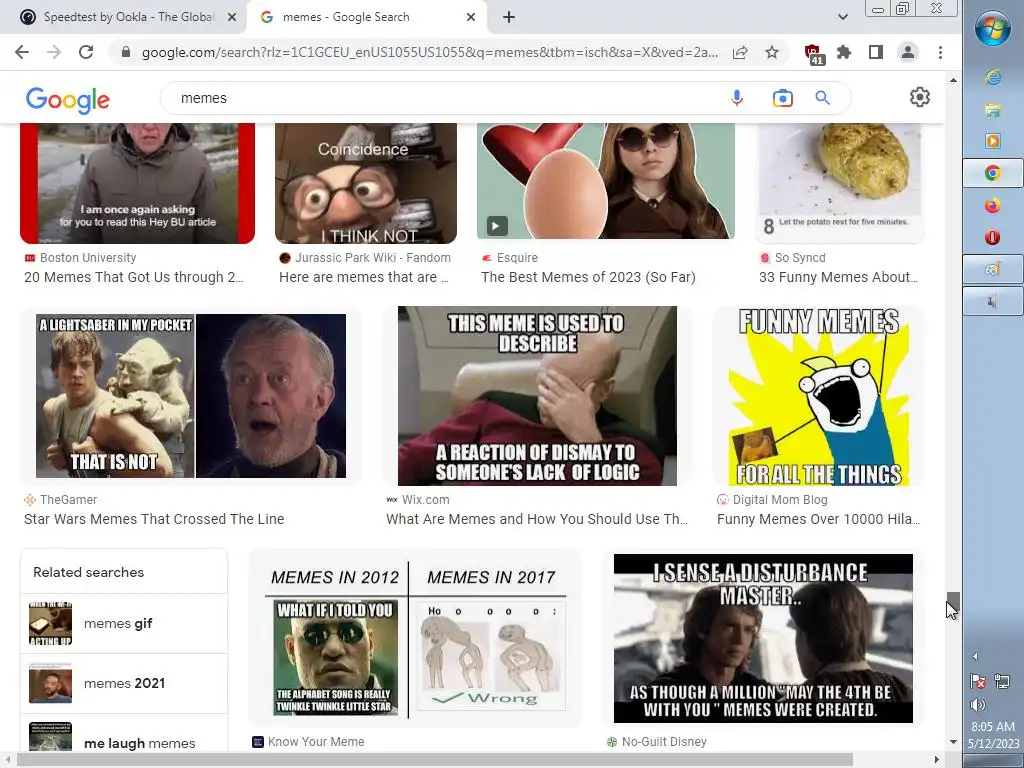Click the vertical scrollbar down arrow

(x=953, y=742)
